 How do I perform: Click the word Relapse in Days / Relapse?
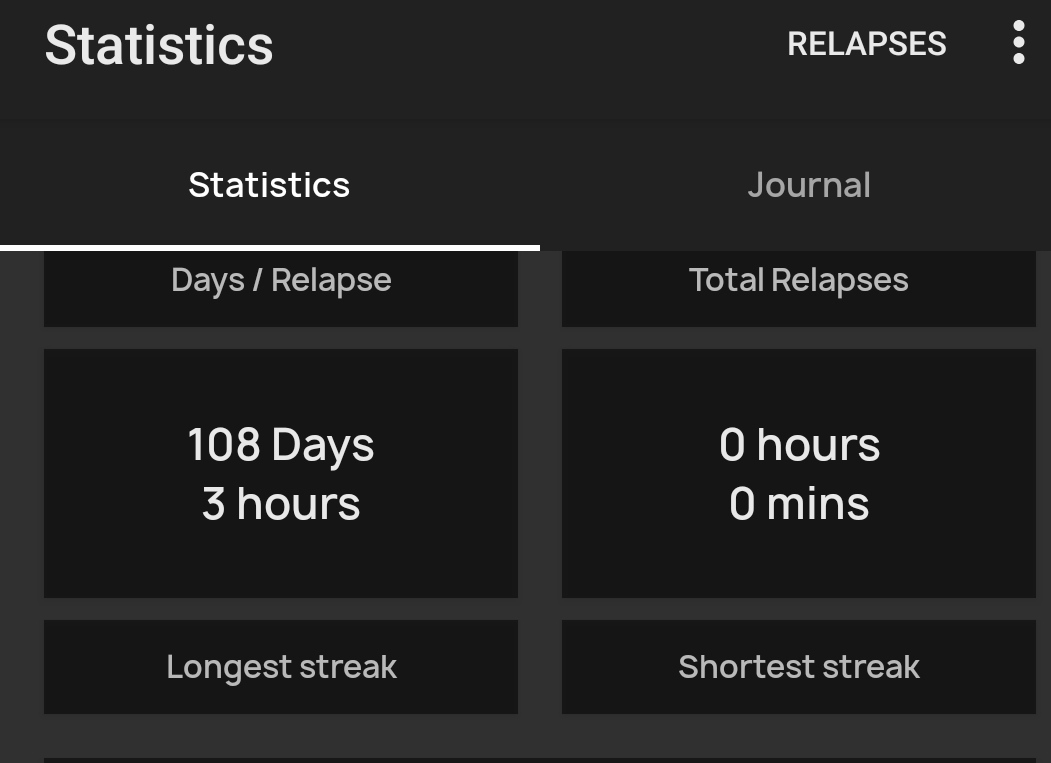[331, 280]
